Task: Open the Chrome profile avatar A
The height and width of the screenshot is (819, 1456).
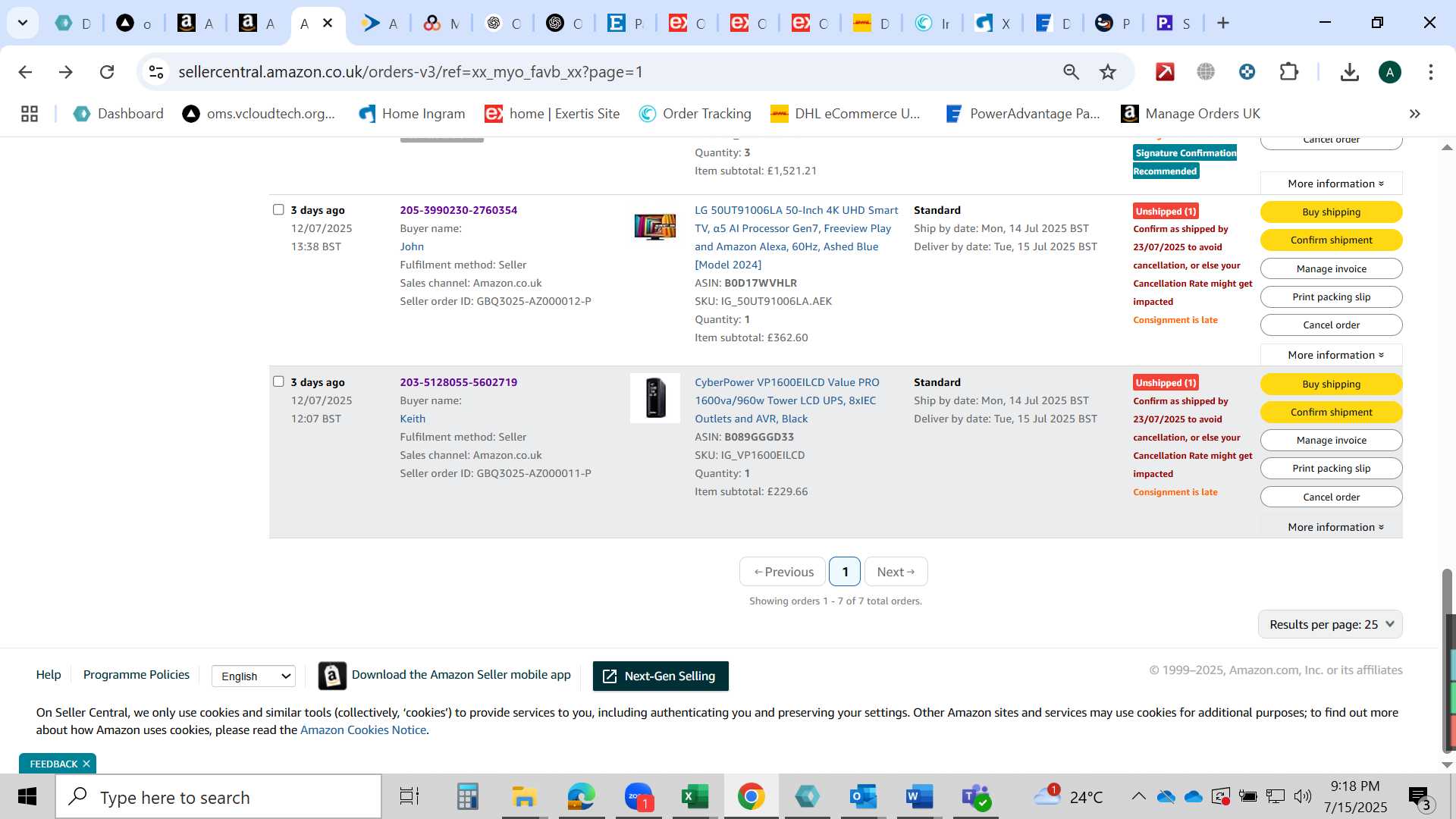Action: (x=1389, y=72)
